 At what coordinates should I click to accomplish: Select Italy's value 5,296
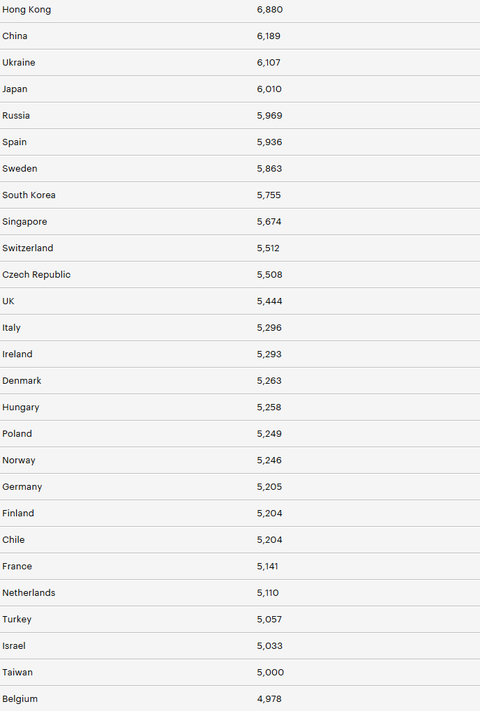(x=269, y=328)
